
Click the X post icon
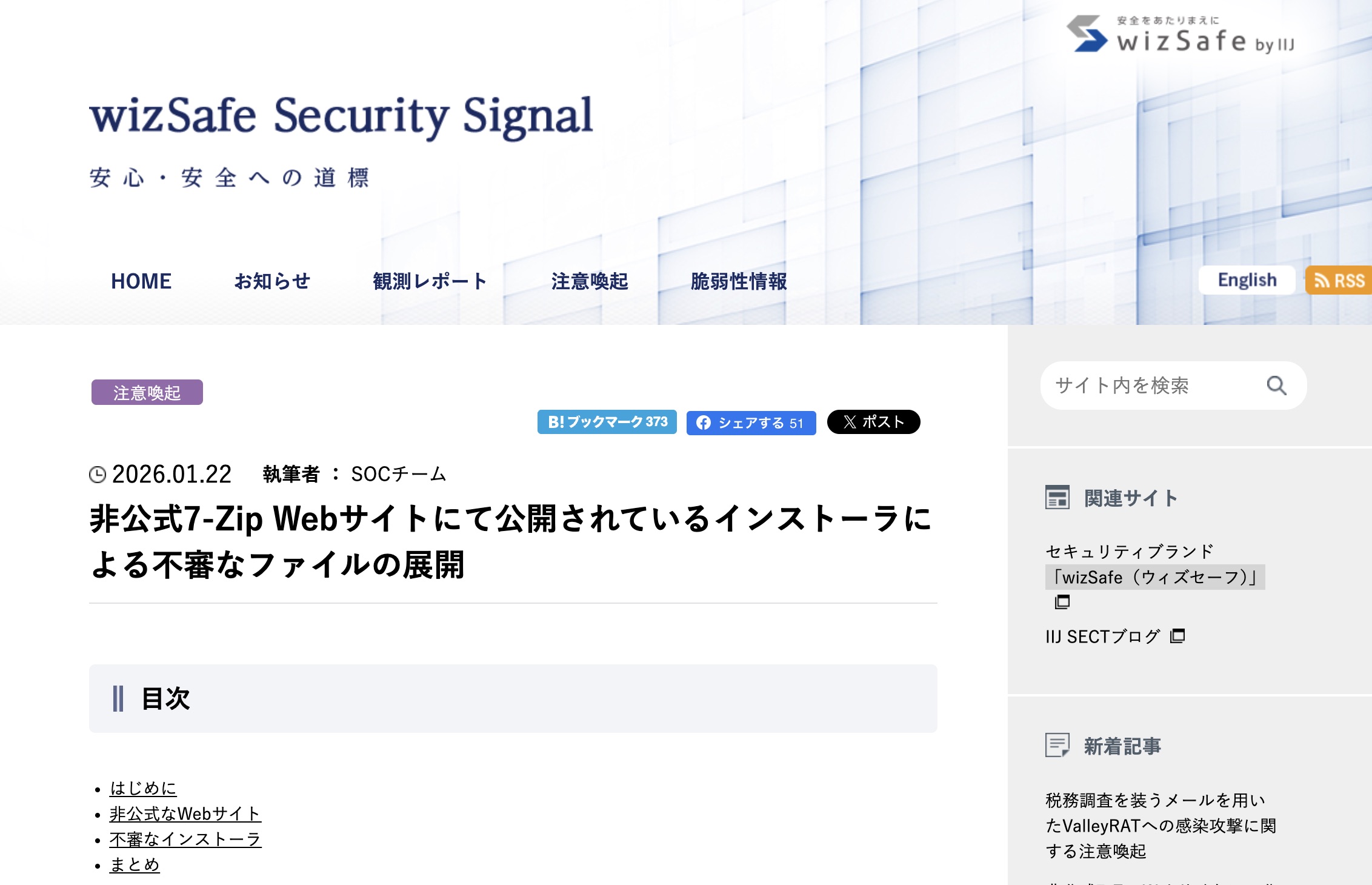point(849,423)
